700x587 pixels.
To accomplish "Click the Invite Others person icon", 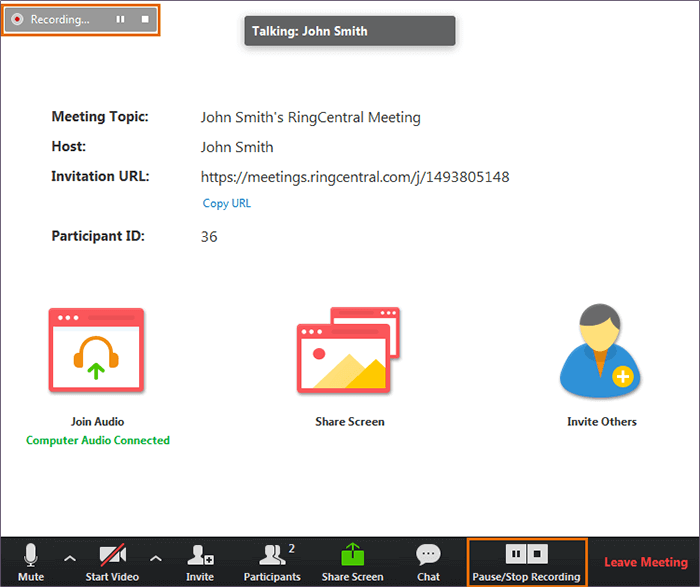I will [x=601, y=351].
